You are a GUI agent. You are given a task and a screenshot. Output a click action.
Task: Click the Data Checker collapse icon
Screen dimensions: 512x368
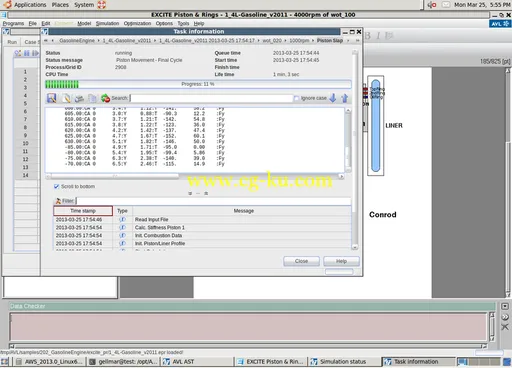(505, 306)
